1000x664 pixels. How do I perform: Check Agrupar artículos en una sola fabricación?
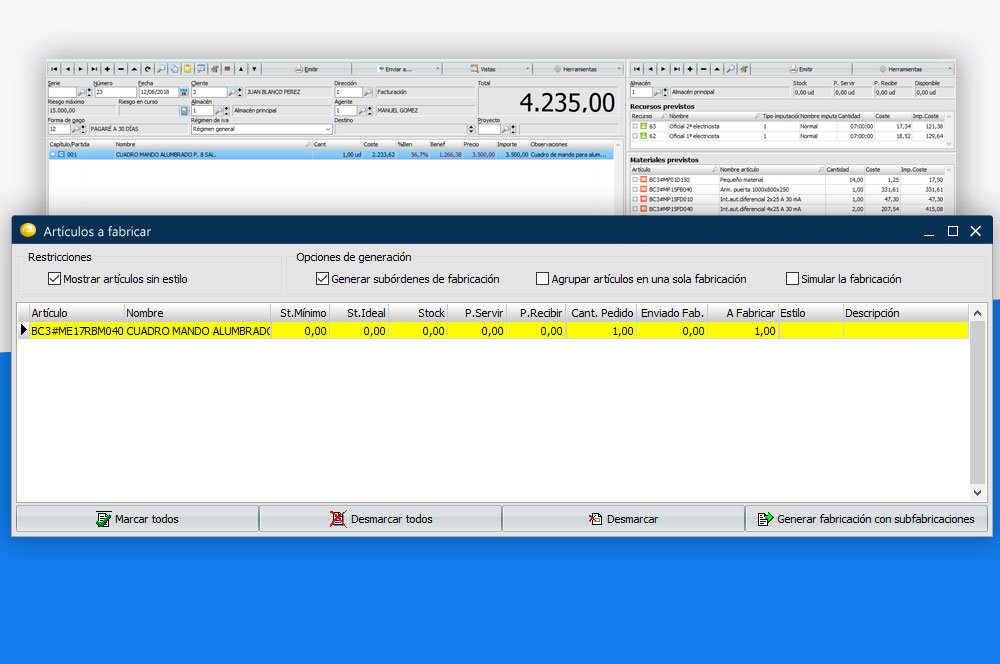543,279
